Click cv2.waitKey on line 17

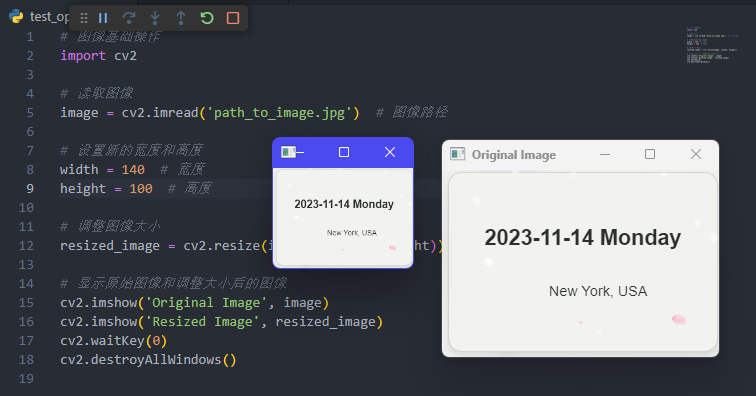tap(102, 341)
